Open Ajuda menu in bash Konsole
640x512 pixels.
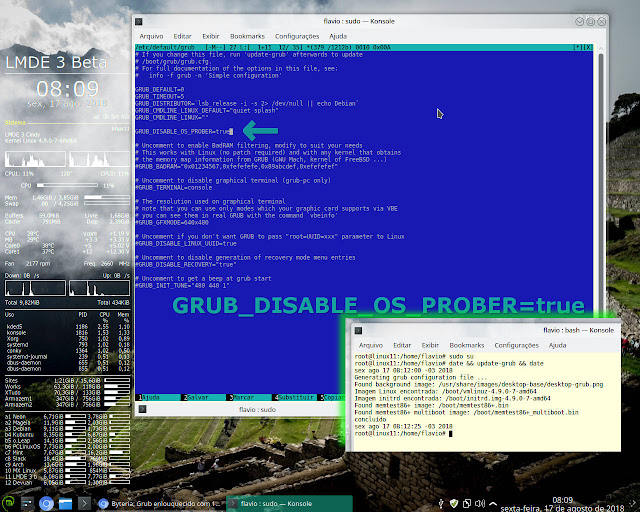(x=557, y=345)
